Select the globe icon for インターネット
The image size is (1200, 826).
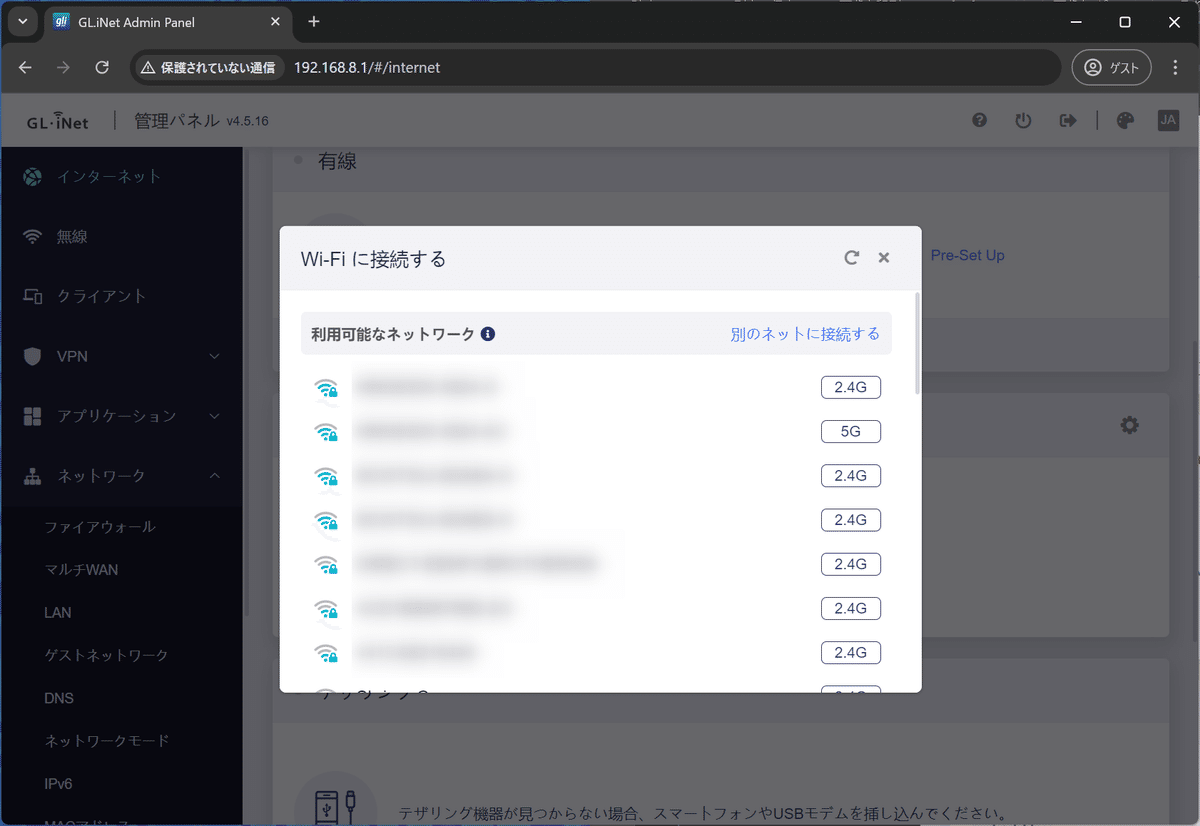point(30,176)
